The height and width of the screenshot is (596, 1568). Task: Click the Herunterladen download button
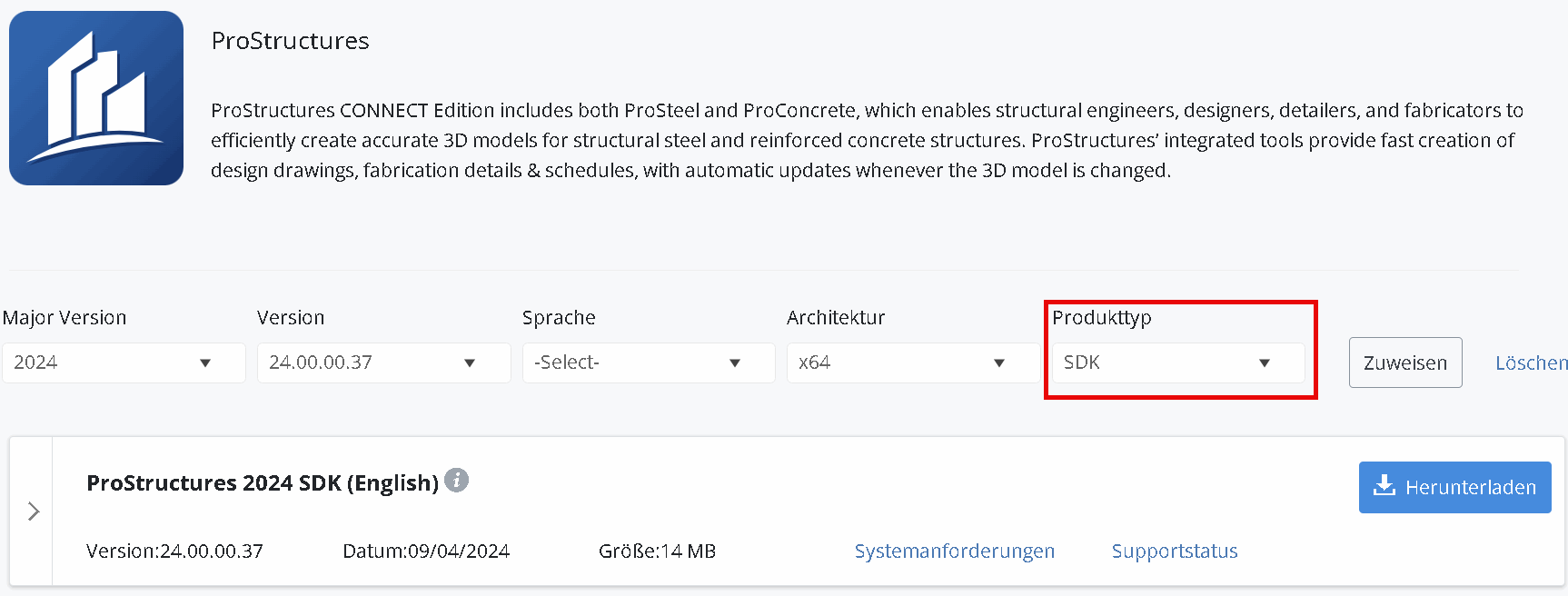tap(1455, 487)
